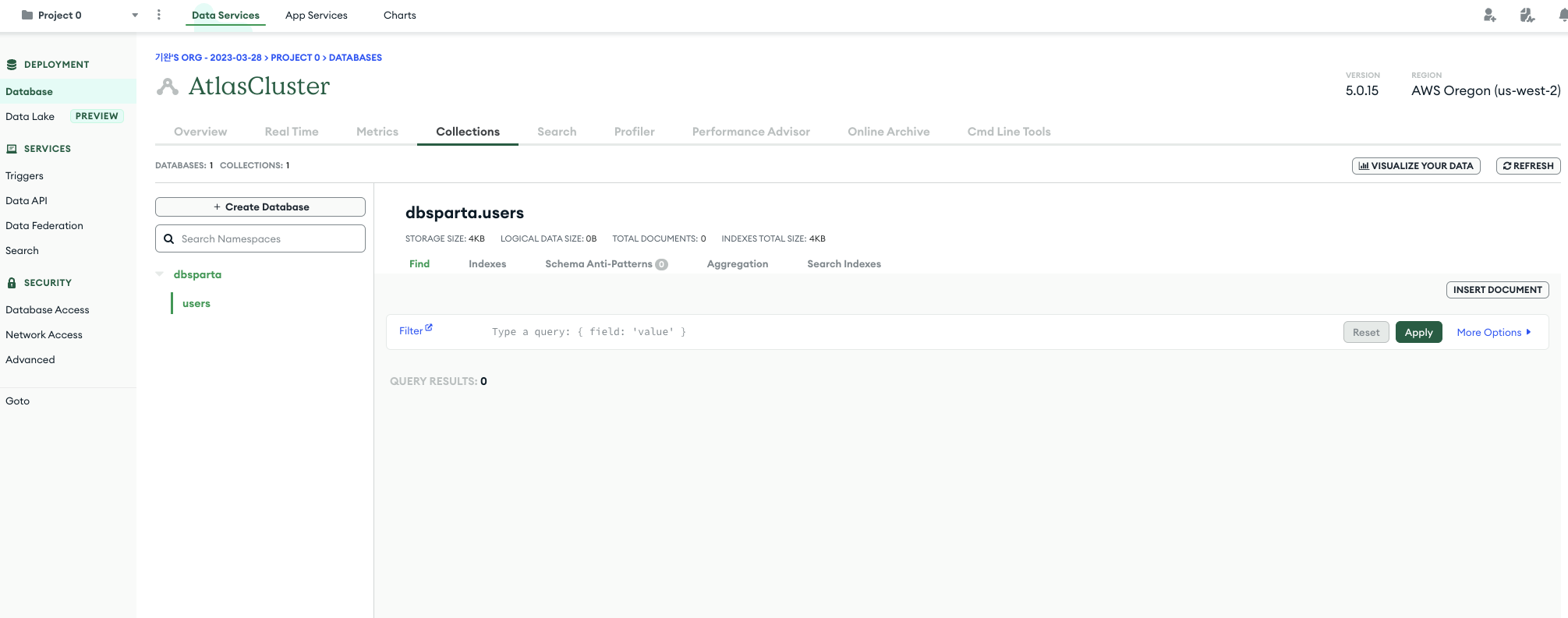Click Goto in the sidebar

(17, 401)
